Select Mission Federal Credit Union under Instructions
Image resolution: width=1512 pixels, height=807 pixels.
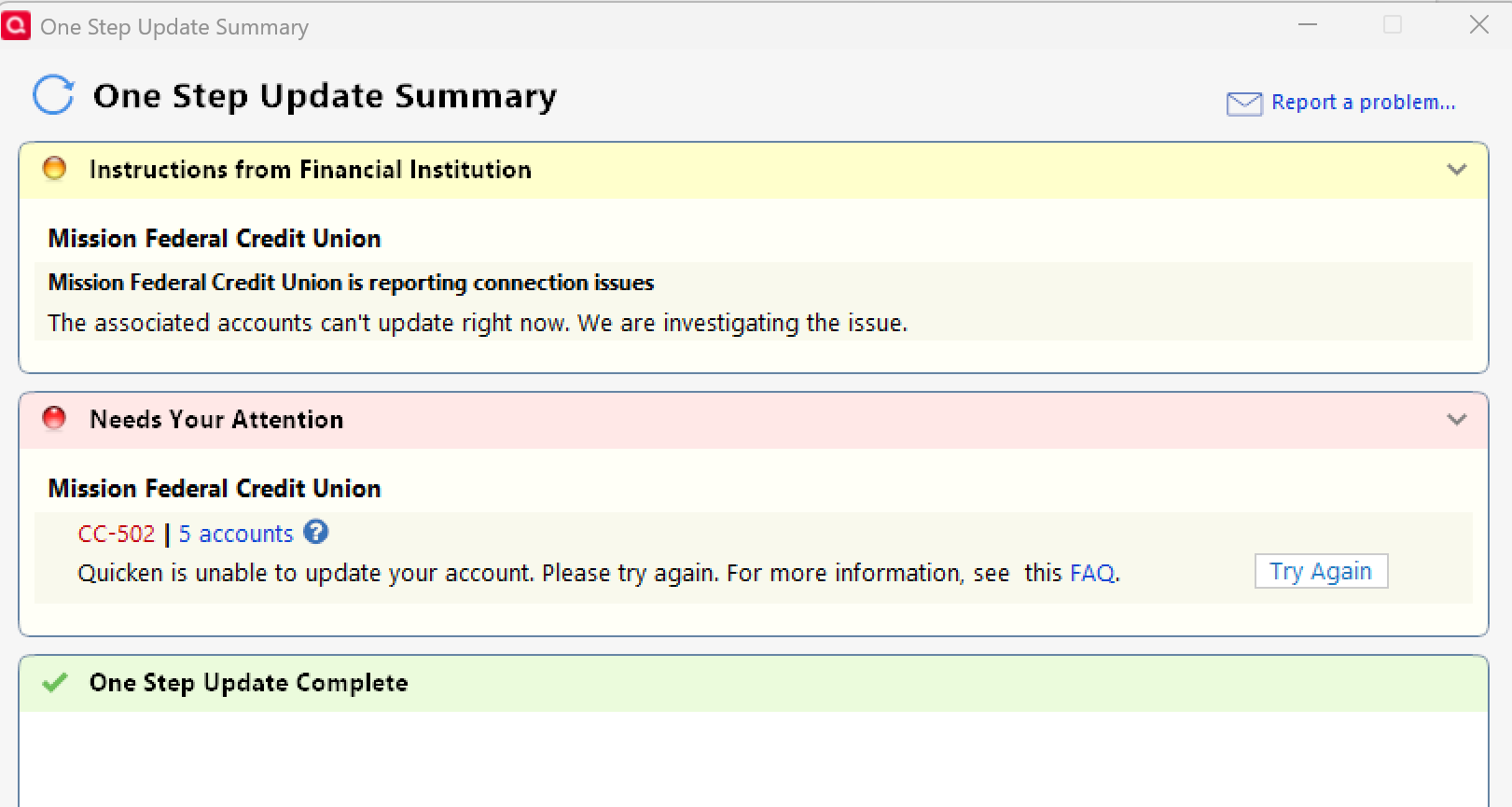(215, 239)
